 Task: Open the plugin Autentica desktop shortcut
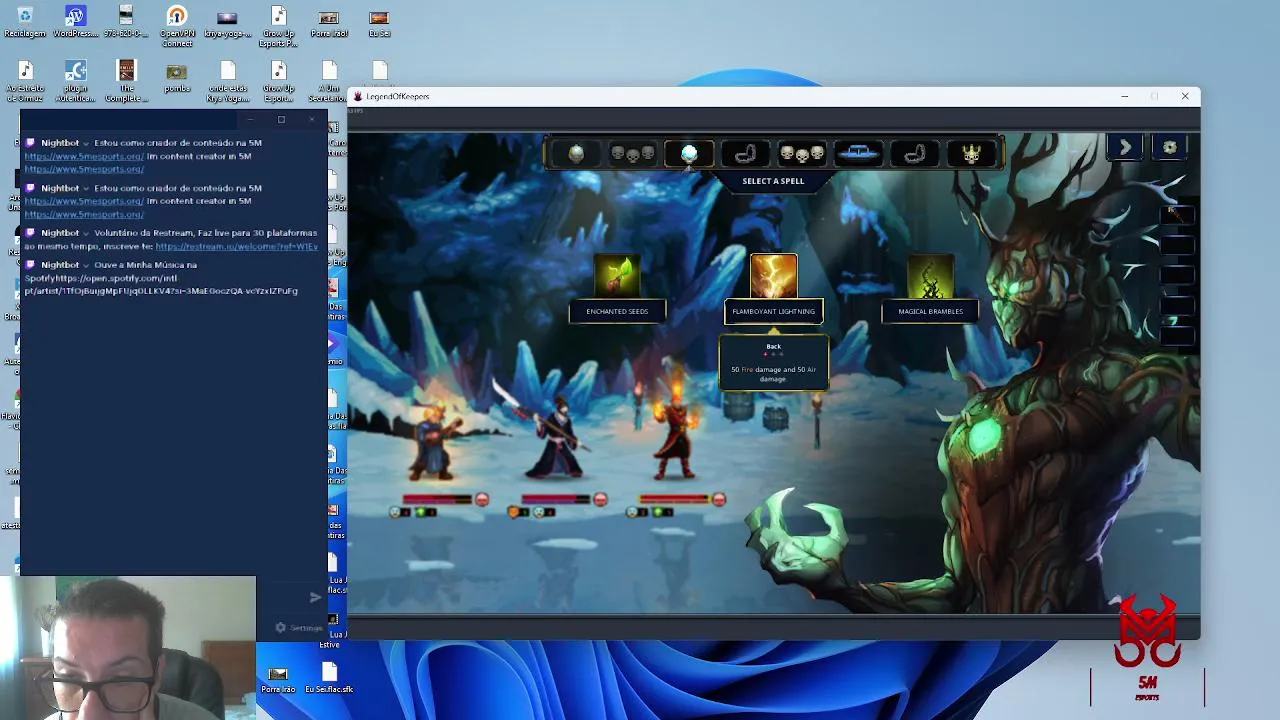[75, 81]
